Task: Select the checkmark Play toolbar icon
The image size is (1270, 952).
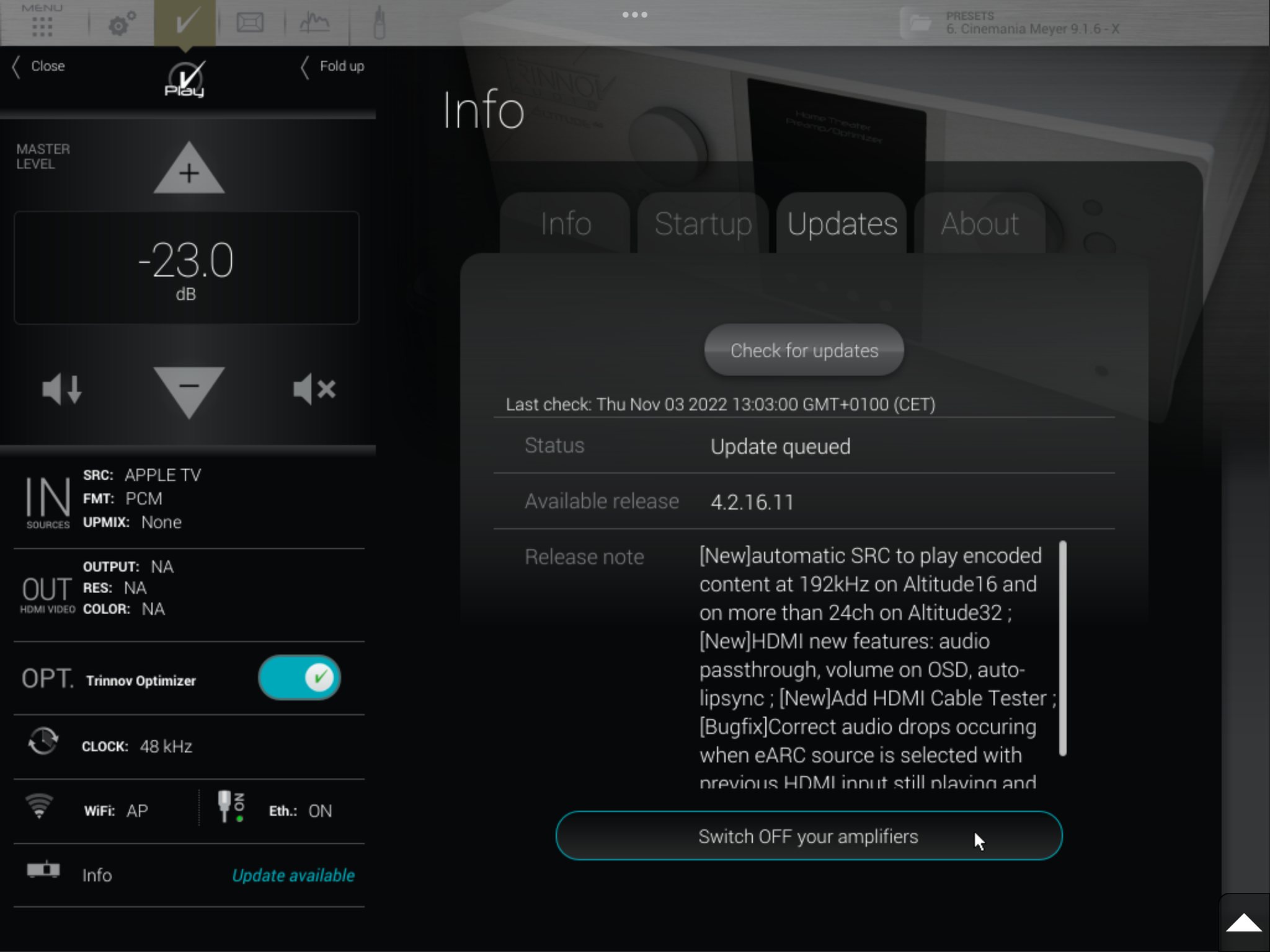Action: point(185,23)
